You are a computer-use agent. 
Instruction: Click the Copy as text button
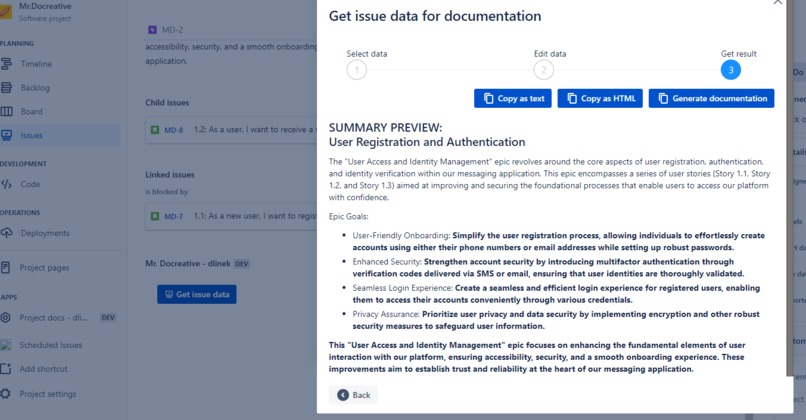pyautogui.click(x=512, y=98)
